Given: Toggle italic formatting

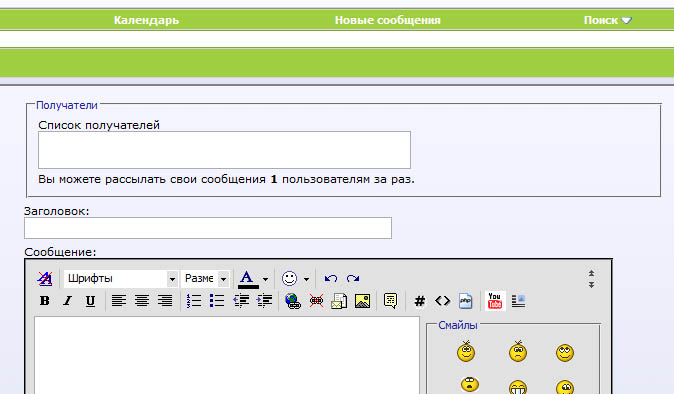Looking at the screenshot, I should (x=67, y=301).
